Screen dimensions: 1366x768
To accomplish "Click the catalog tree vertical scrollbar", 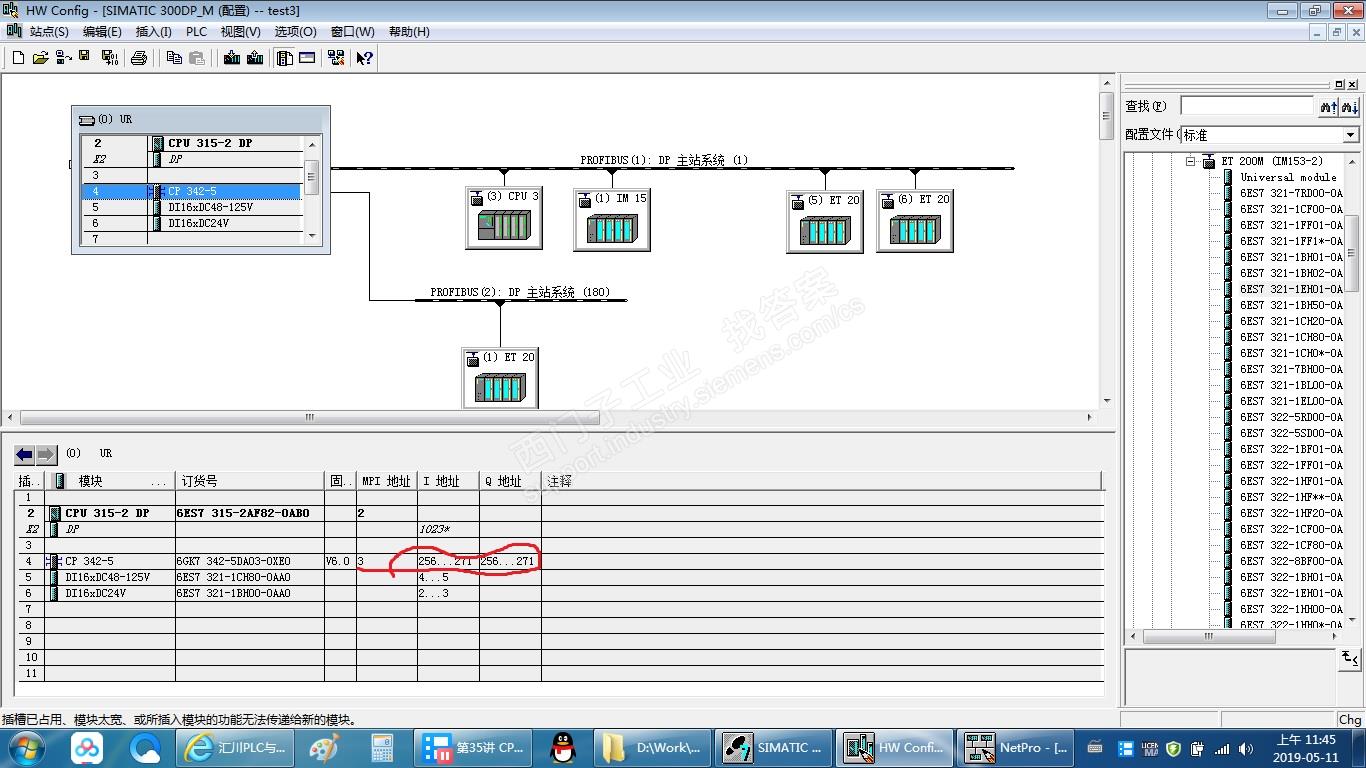I will pyautogui.click(x=1352, y=390).
